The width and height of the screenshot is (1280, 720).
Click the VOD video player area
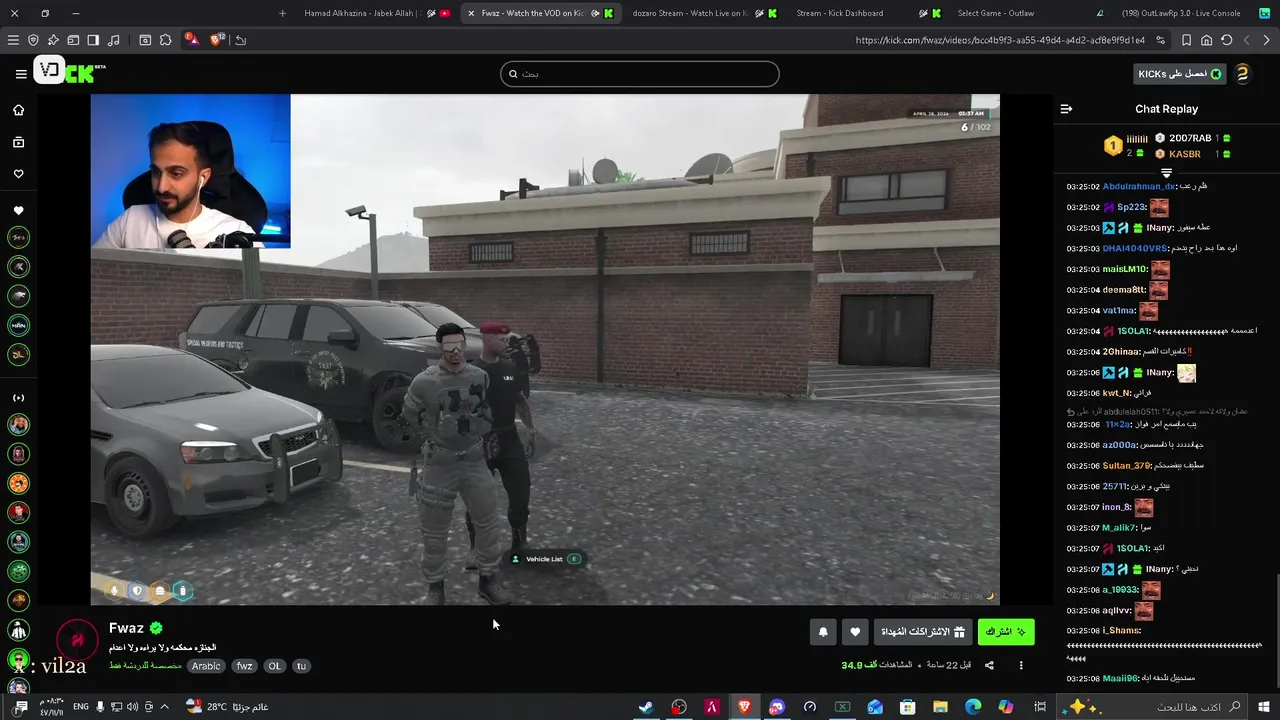coord(545,350)
